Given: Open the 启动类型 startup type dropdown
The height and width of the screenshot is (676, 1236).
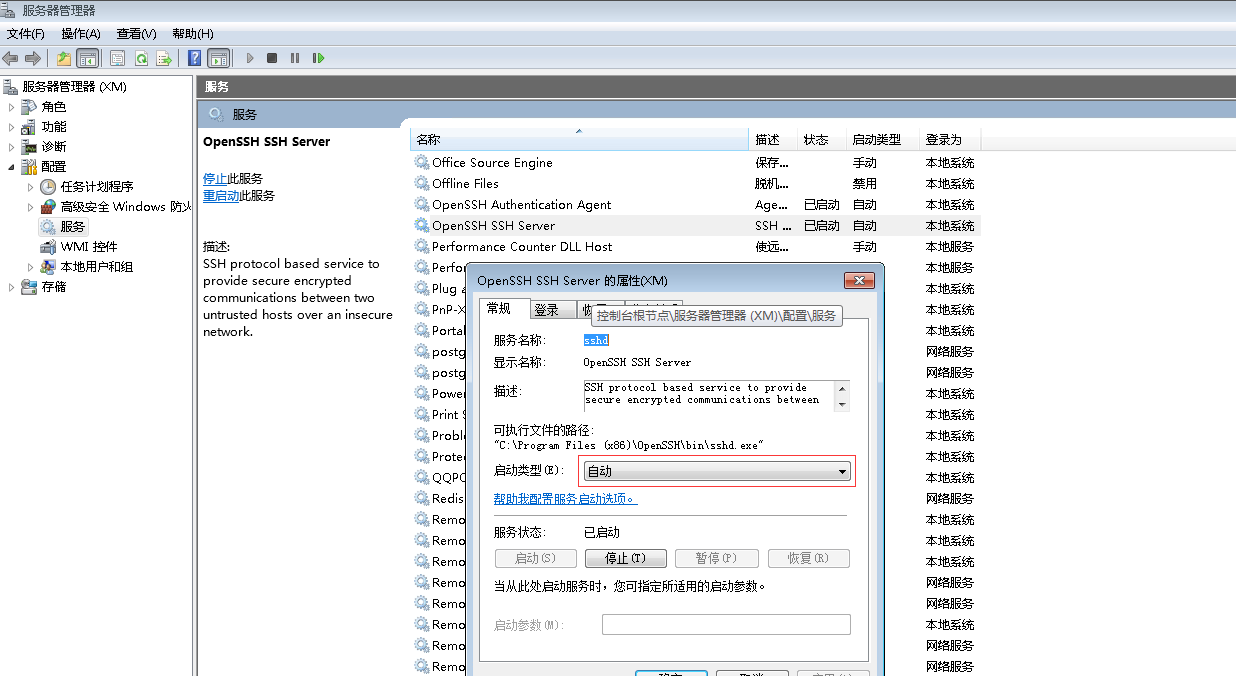Looking at the screenshot, I should (x=717, y=471).
